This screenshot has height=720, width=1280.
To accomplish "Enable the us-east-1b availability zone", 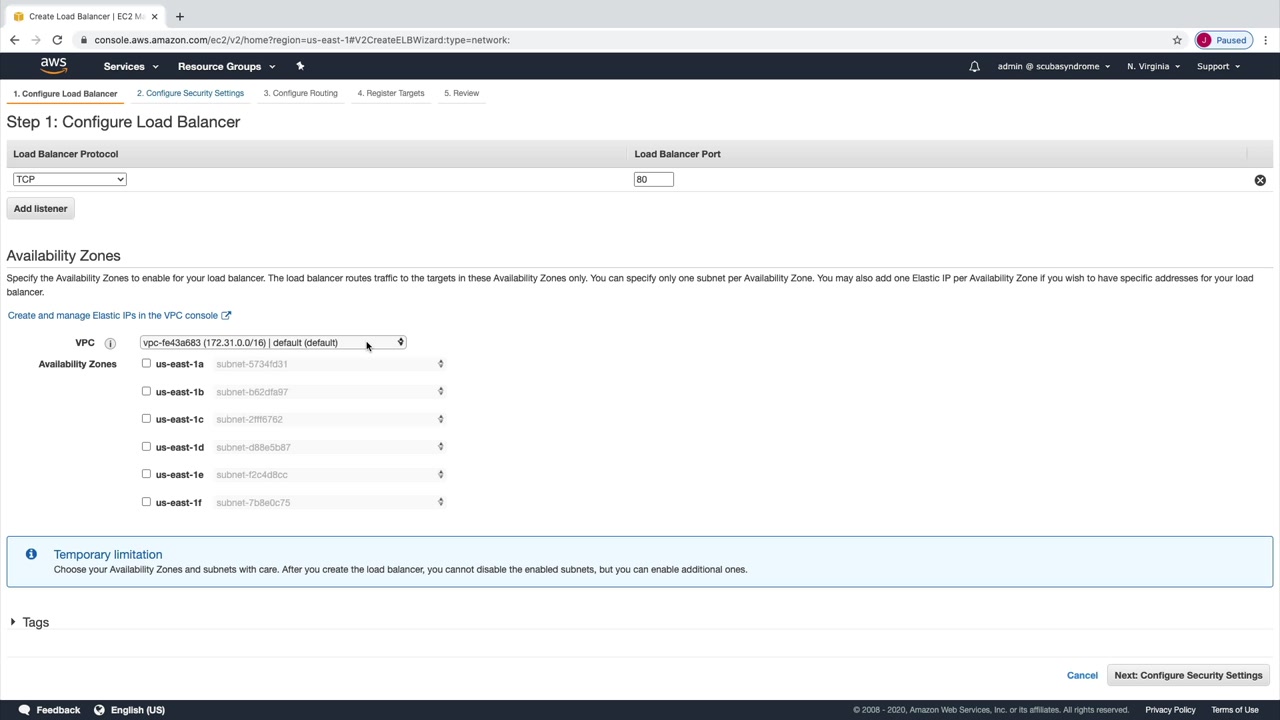I will tap(146, 391).
